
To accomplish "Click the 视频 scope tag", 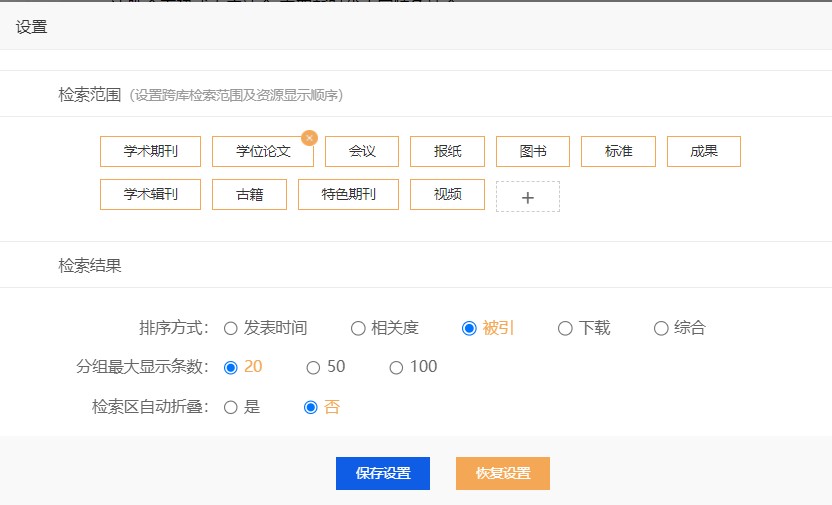I will (x=447, y=194).
